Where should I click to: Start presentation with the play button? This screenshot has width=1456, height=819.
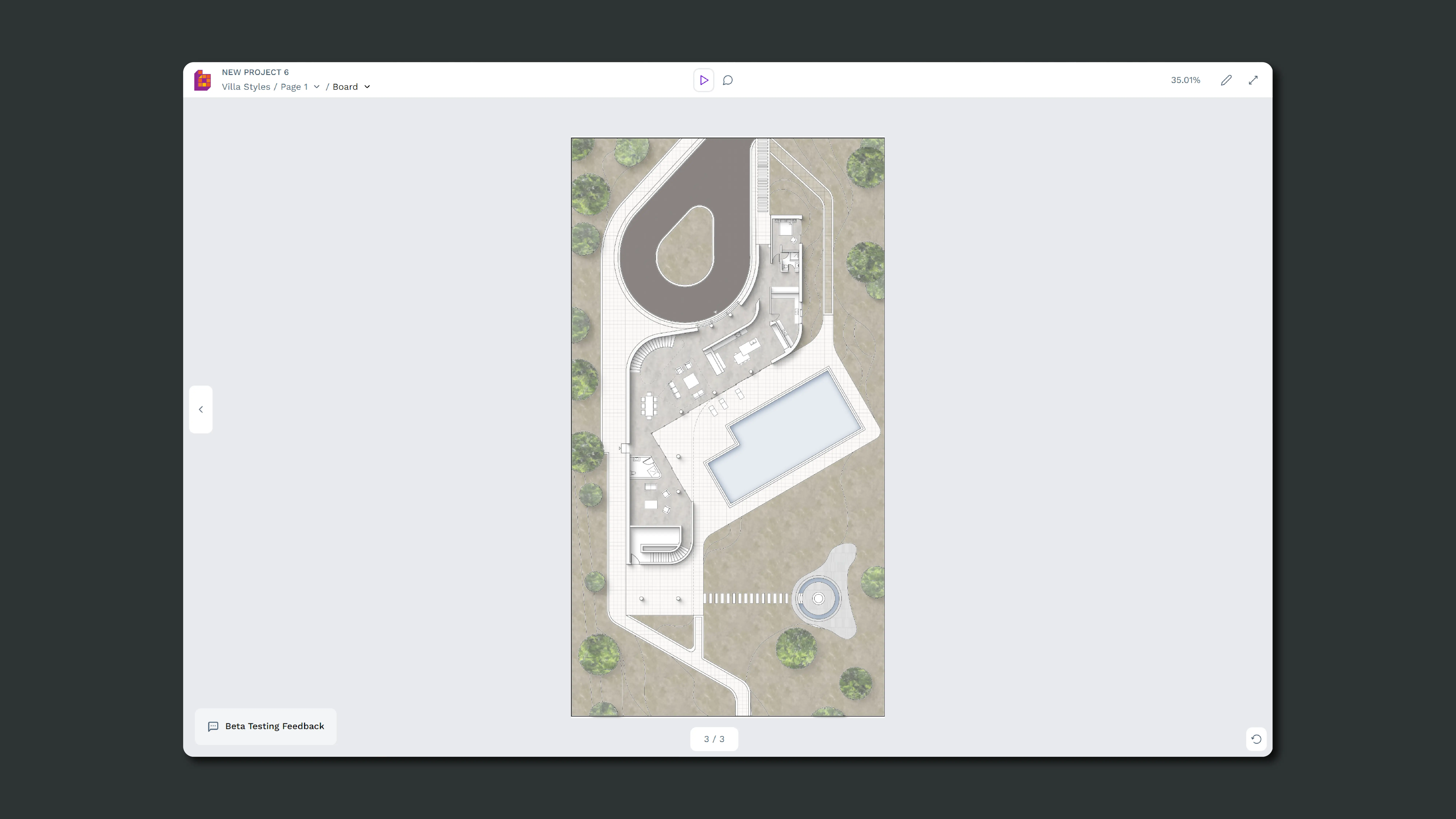pos(704,80)
